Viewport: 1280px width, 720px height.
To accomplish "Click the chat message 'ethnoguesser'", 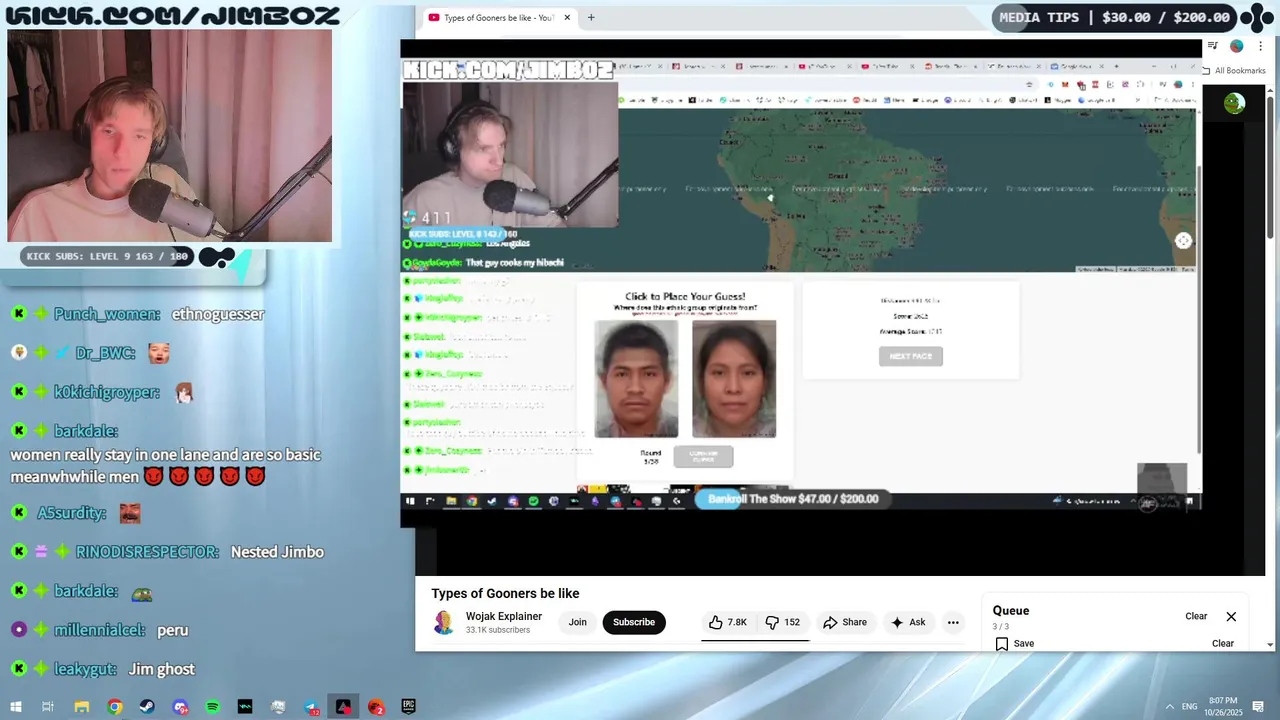I will pyautogui.click(x=218, y=314).
